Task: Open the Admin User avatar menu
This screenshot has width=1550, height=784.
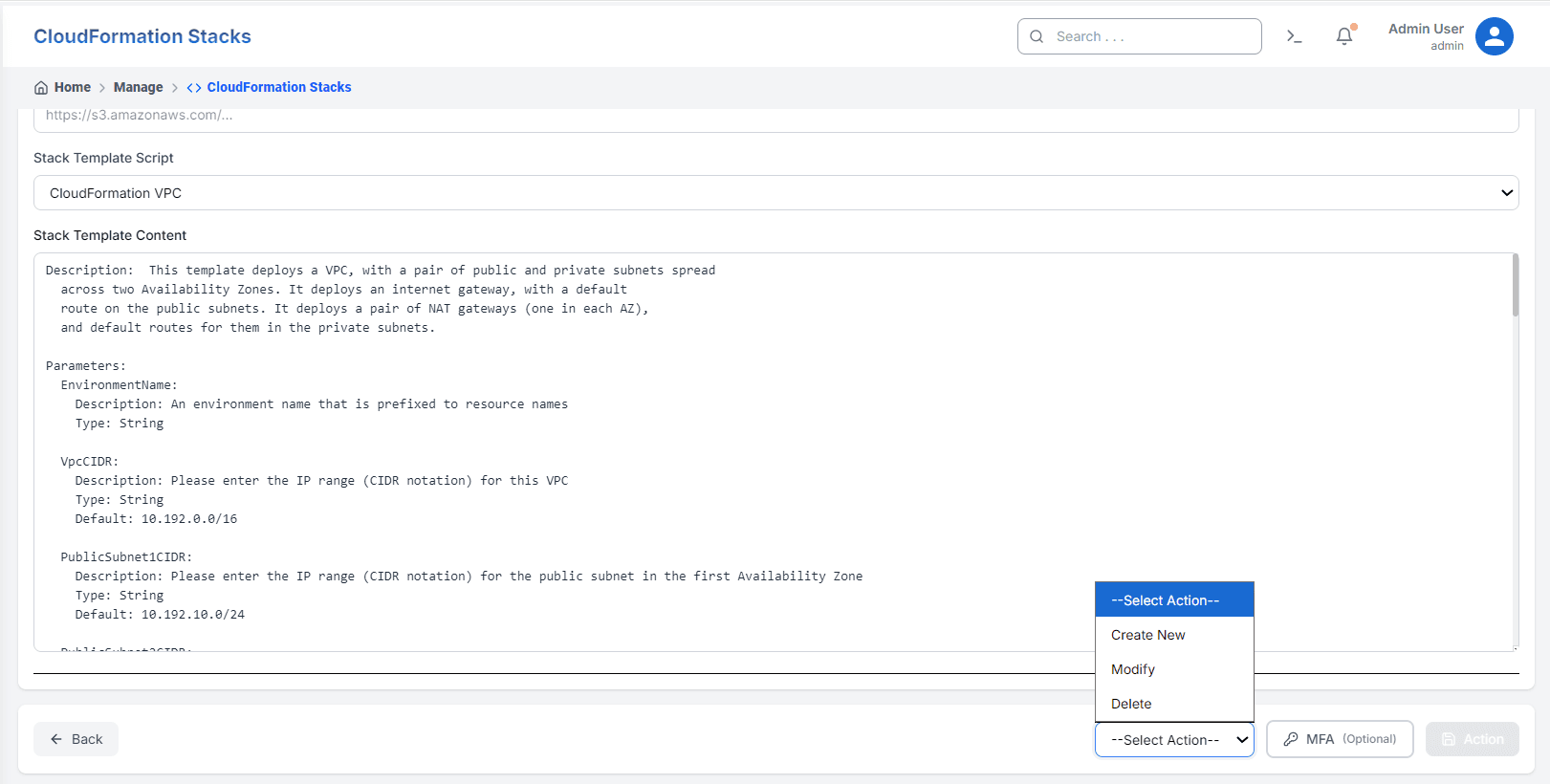Action: pos(1494,36)
